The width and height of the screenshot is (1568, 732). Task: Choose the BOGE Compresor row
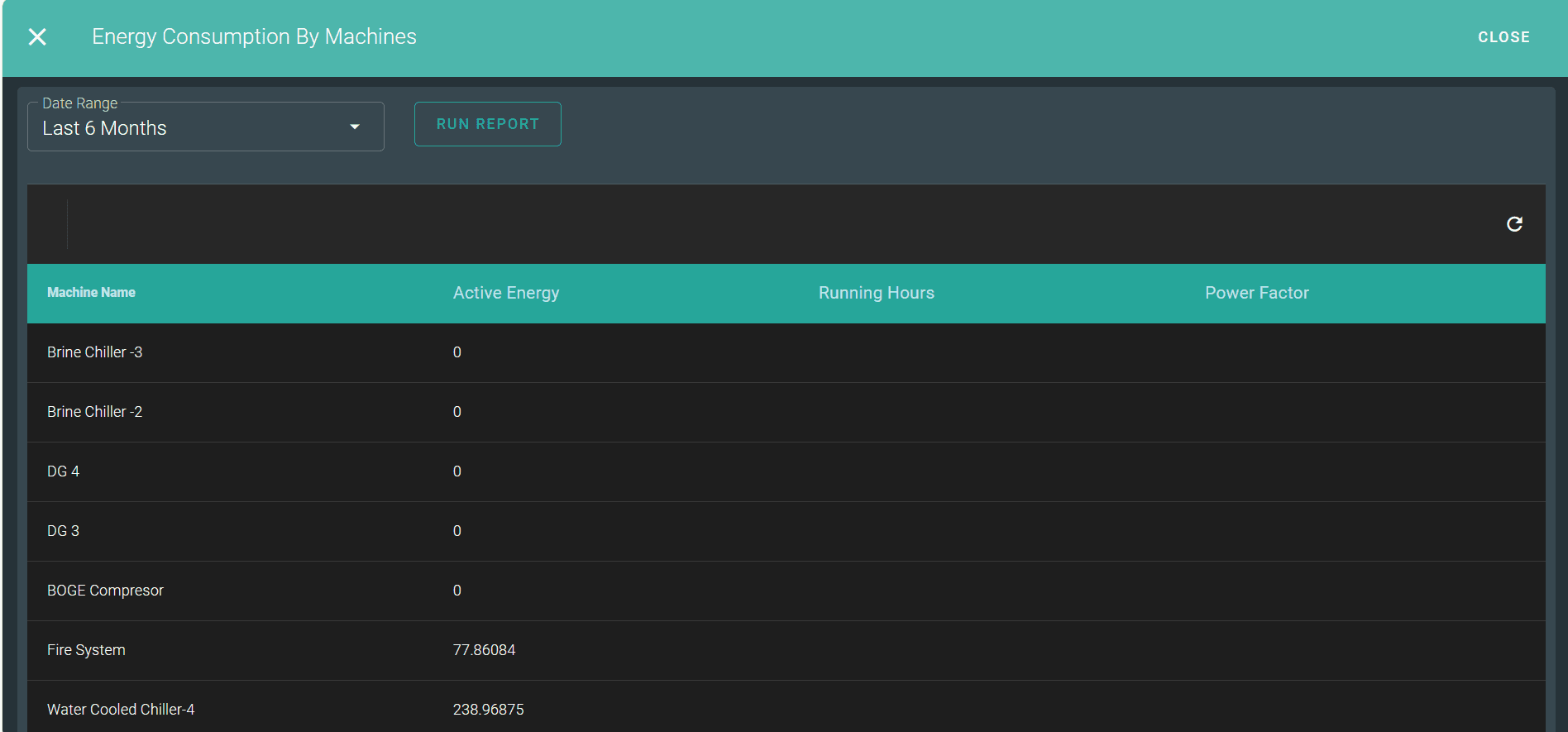105,591
